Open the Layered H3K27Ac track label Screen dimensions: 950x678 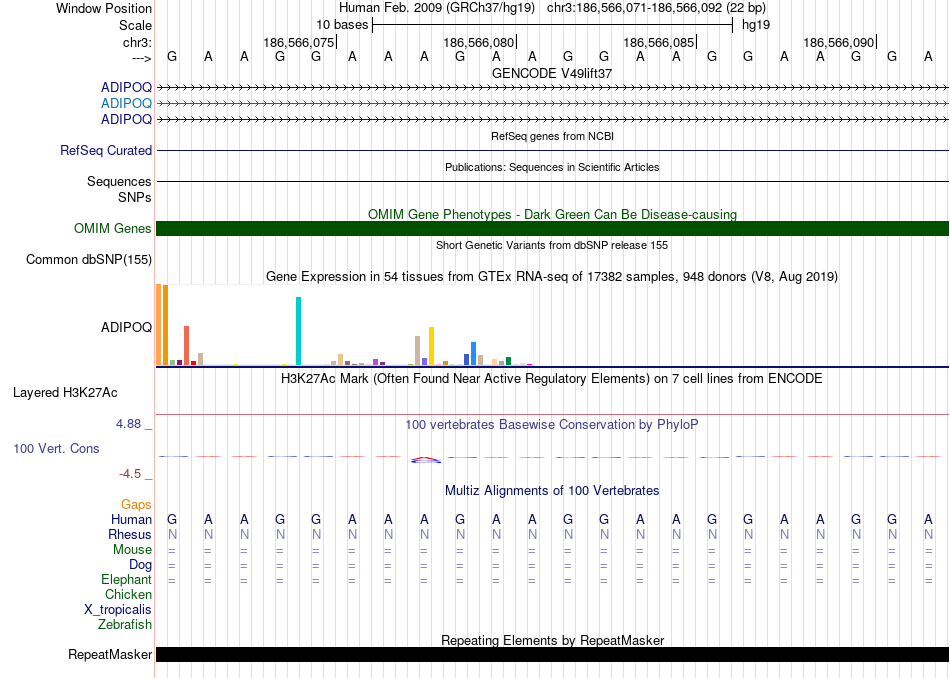pos(65,392)
